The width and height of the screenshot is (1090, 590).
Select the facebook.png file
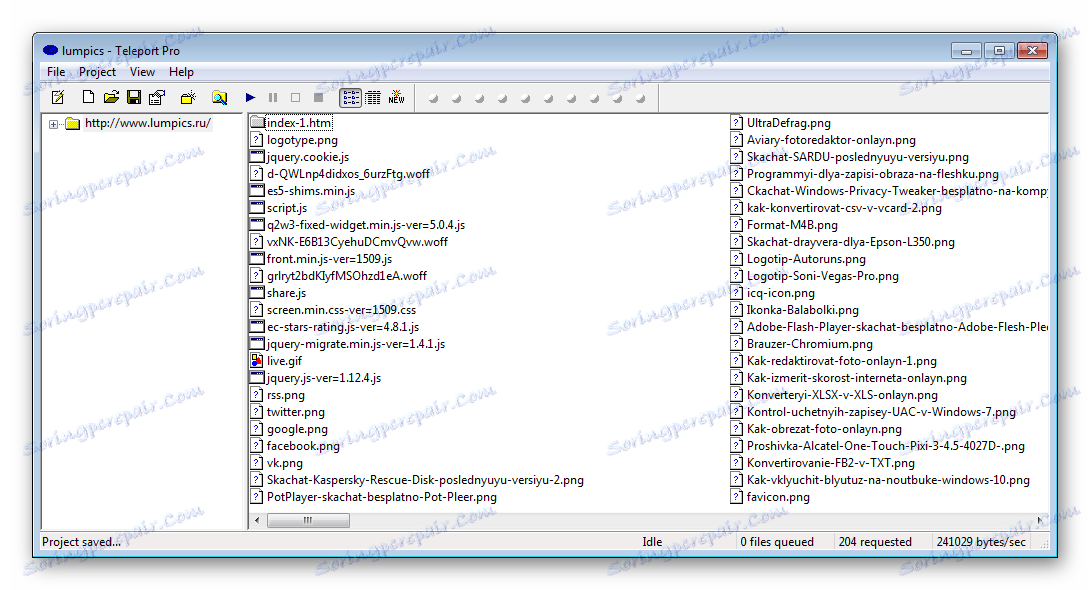click(303, 446)
